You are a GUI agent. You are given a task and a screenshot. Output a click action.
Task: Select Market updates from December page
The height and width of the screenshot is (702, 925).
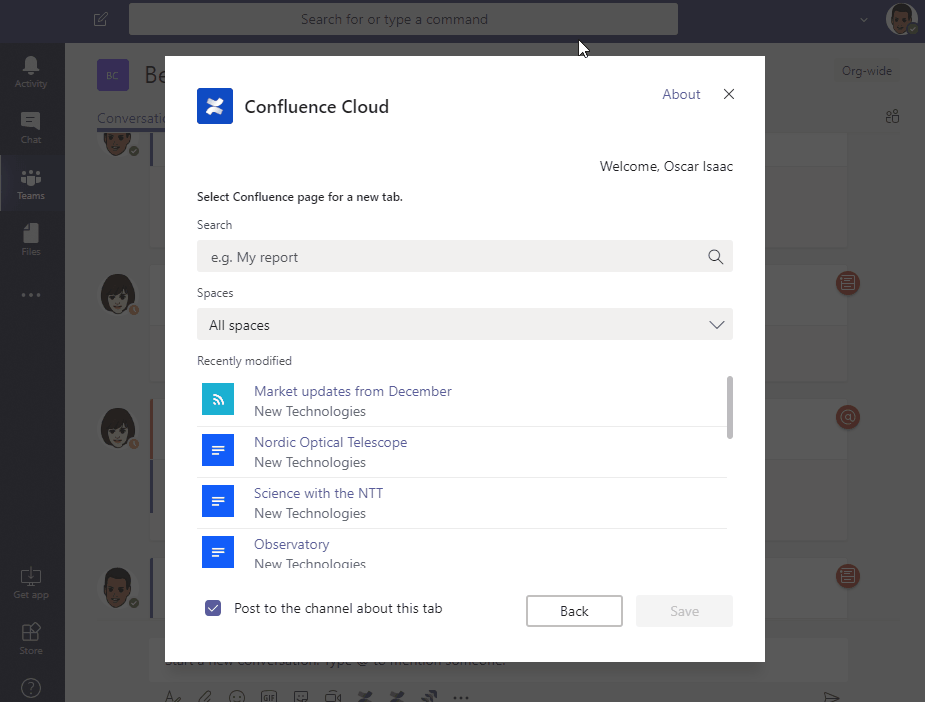click(353, 391)
